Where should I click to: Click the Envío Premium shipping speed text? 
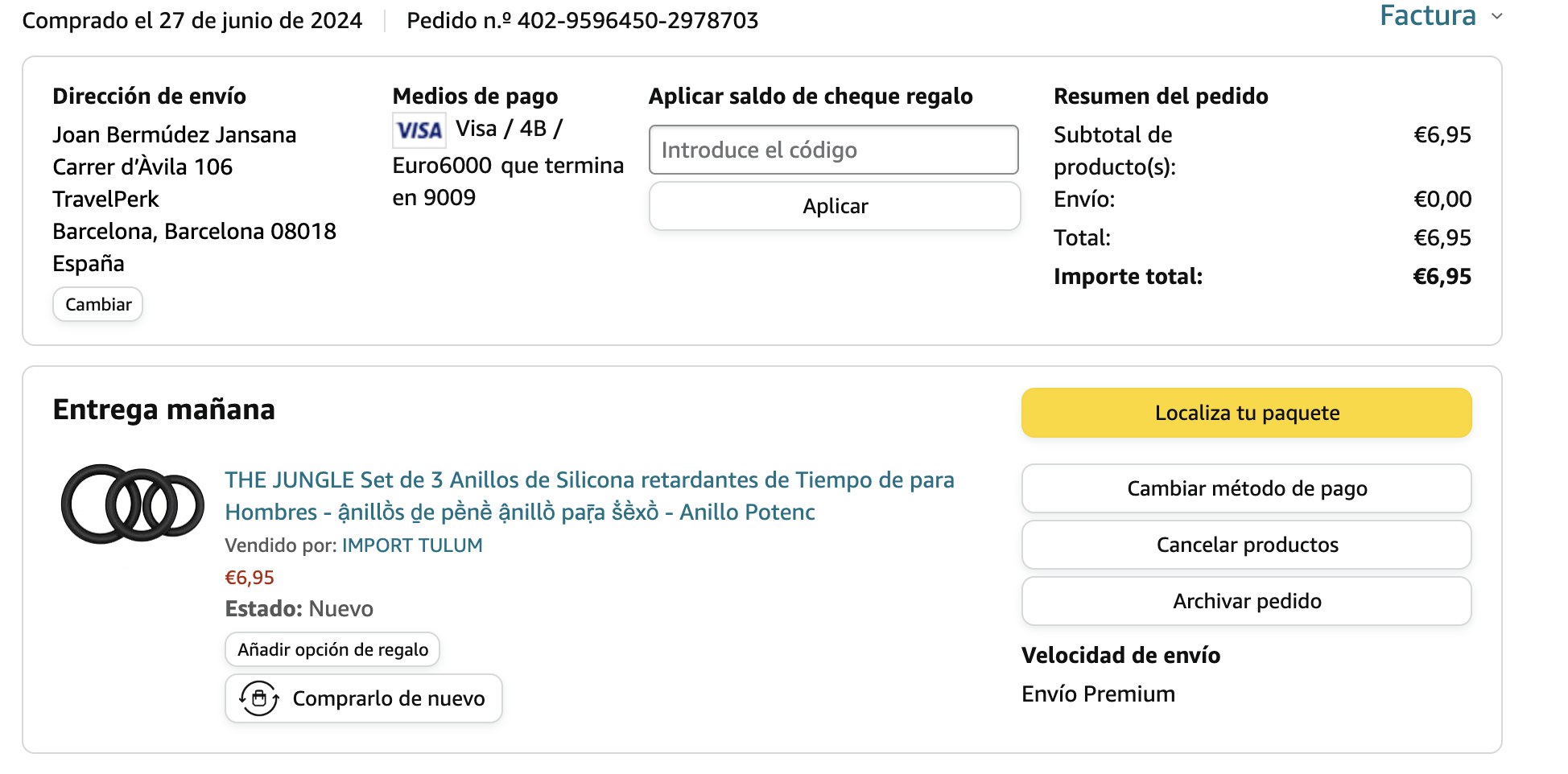[1098, 694]
